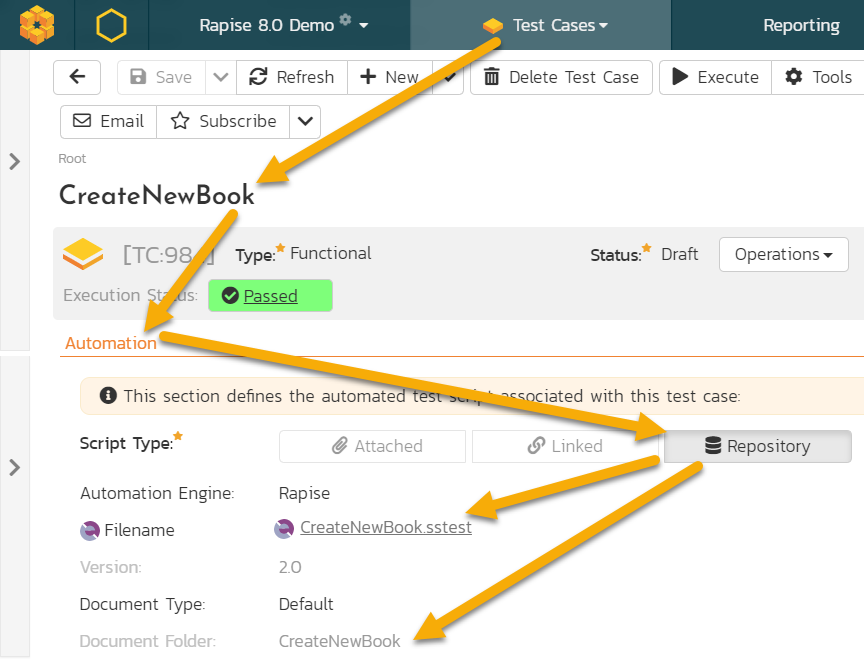Open the yellow hexagon workspace icon

pos(111,25)
